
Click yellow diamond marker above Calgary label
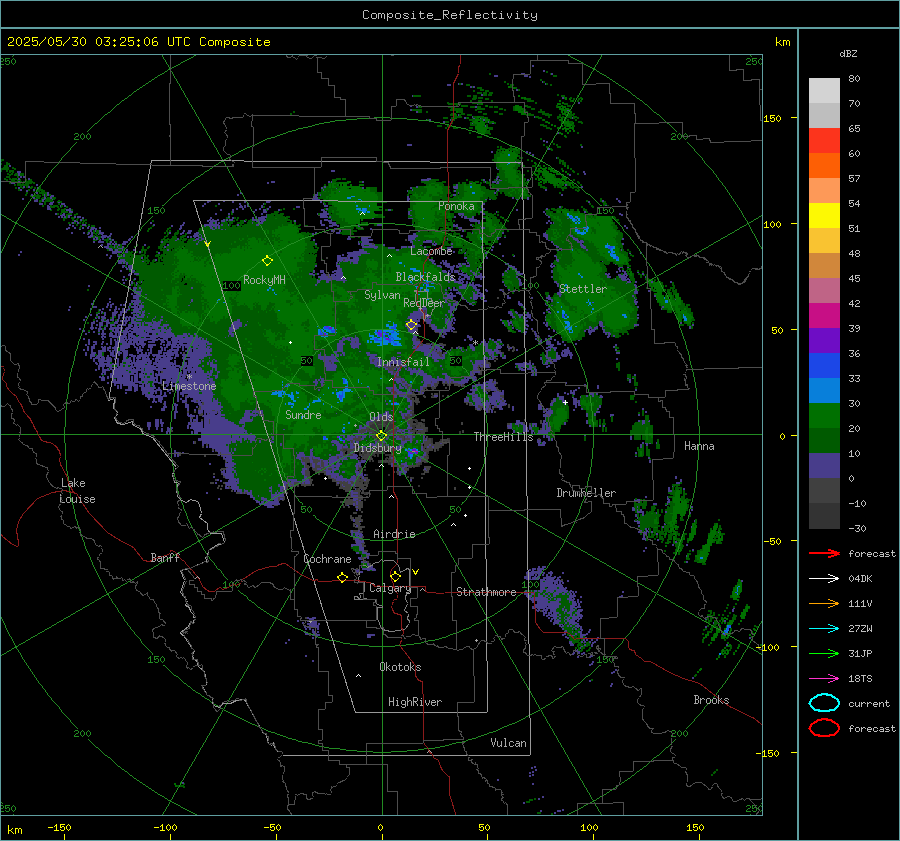coord(395,576)
